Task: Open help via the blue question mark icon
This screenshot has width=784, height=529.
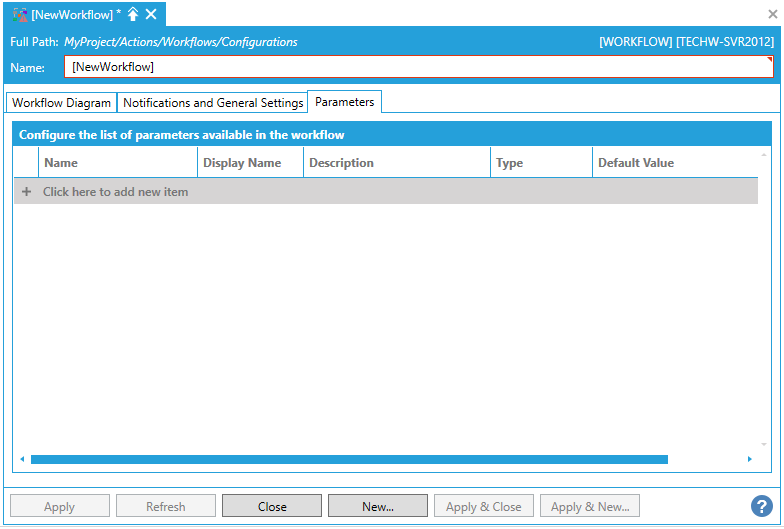Action: pos(762,506)
